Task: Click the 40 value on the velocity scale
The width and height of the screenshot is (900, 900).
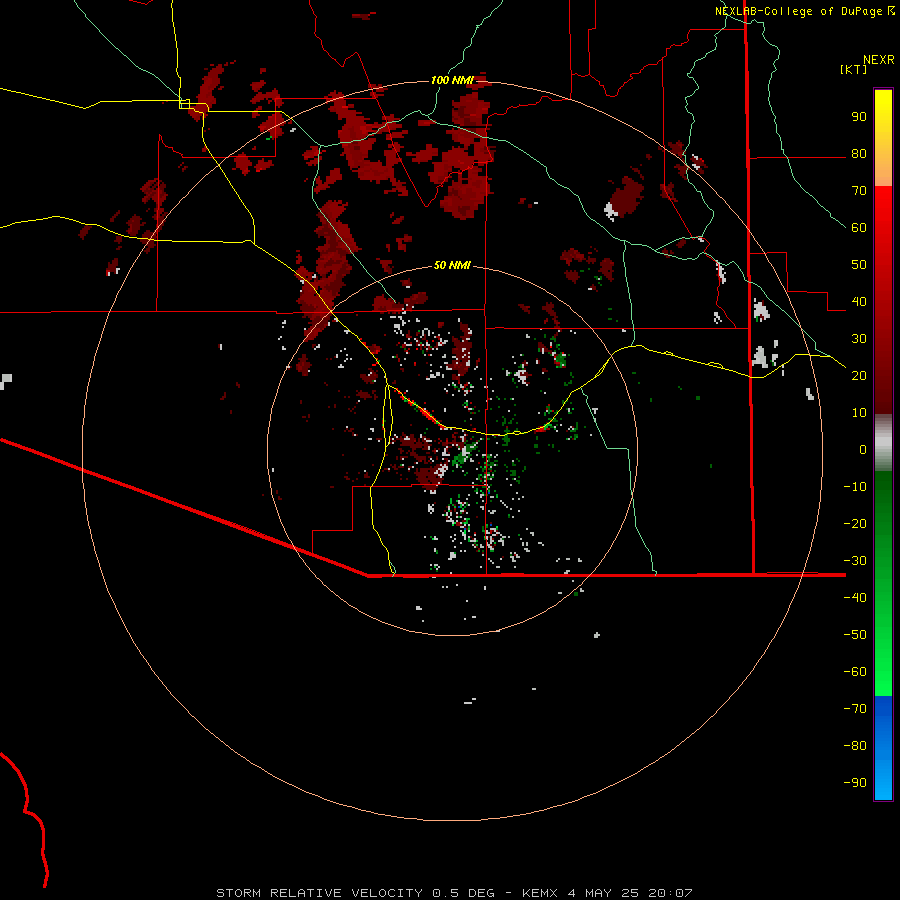Action: click(x=859, y=302)
